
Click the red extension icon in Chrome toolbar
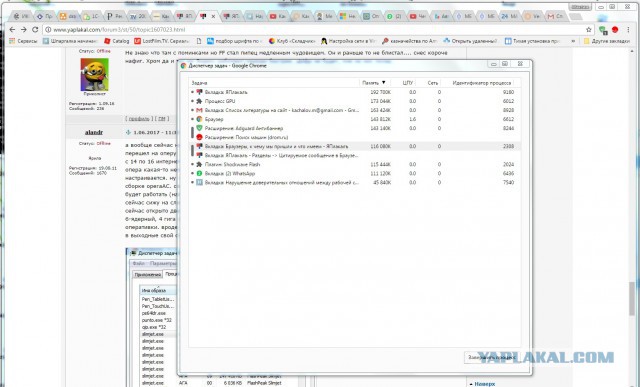[615, 29]
